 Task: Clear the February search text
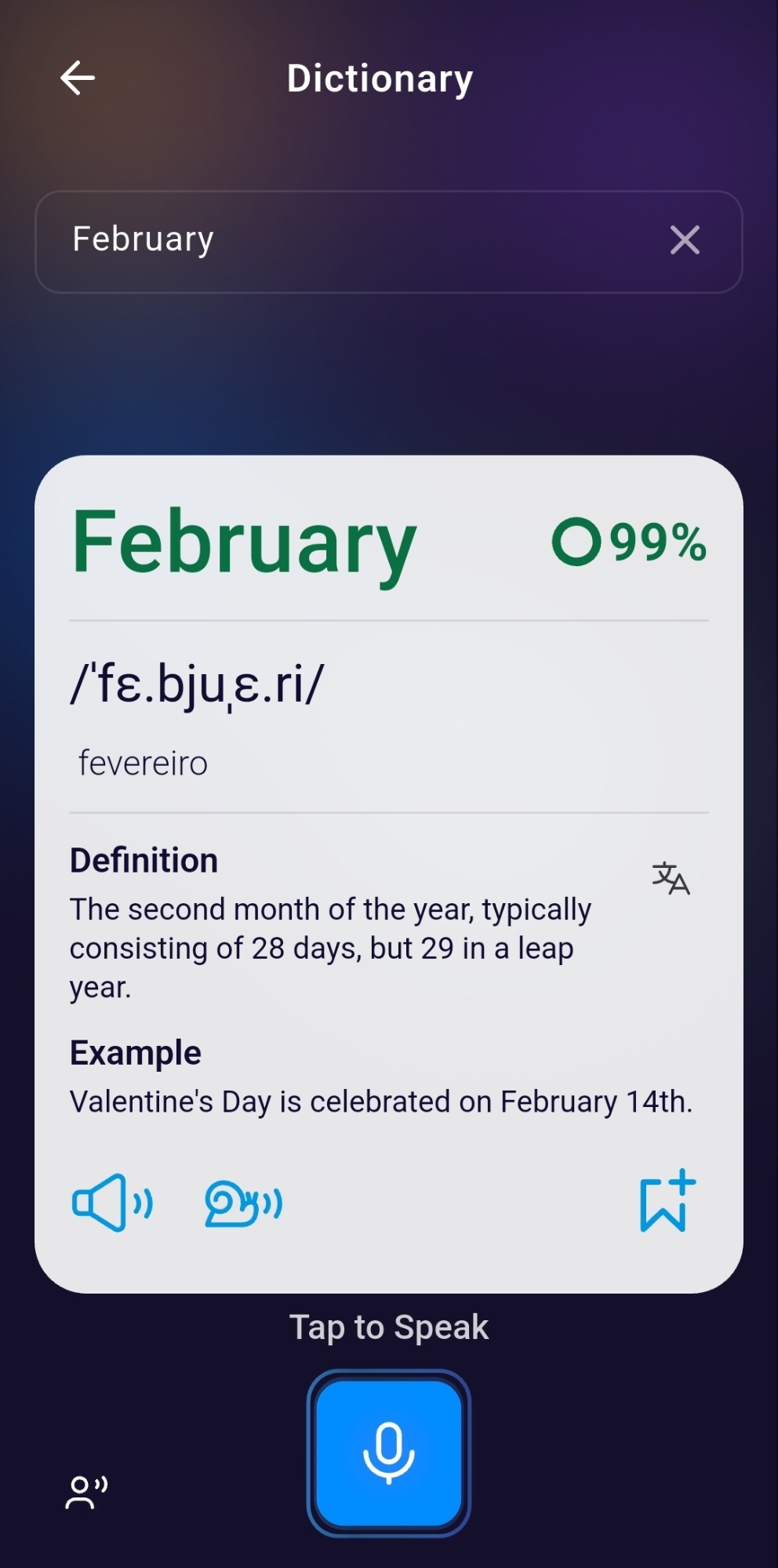tap(685, 240)
